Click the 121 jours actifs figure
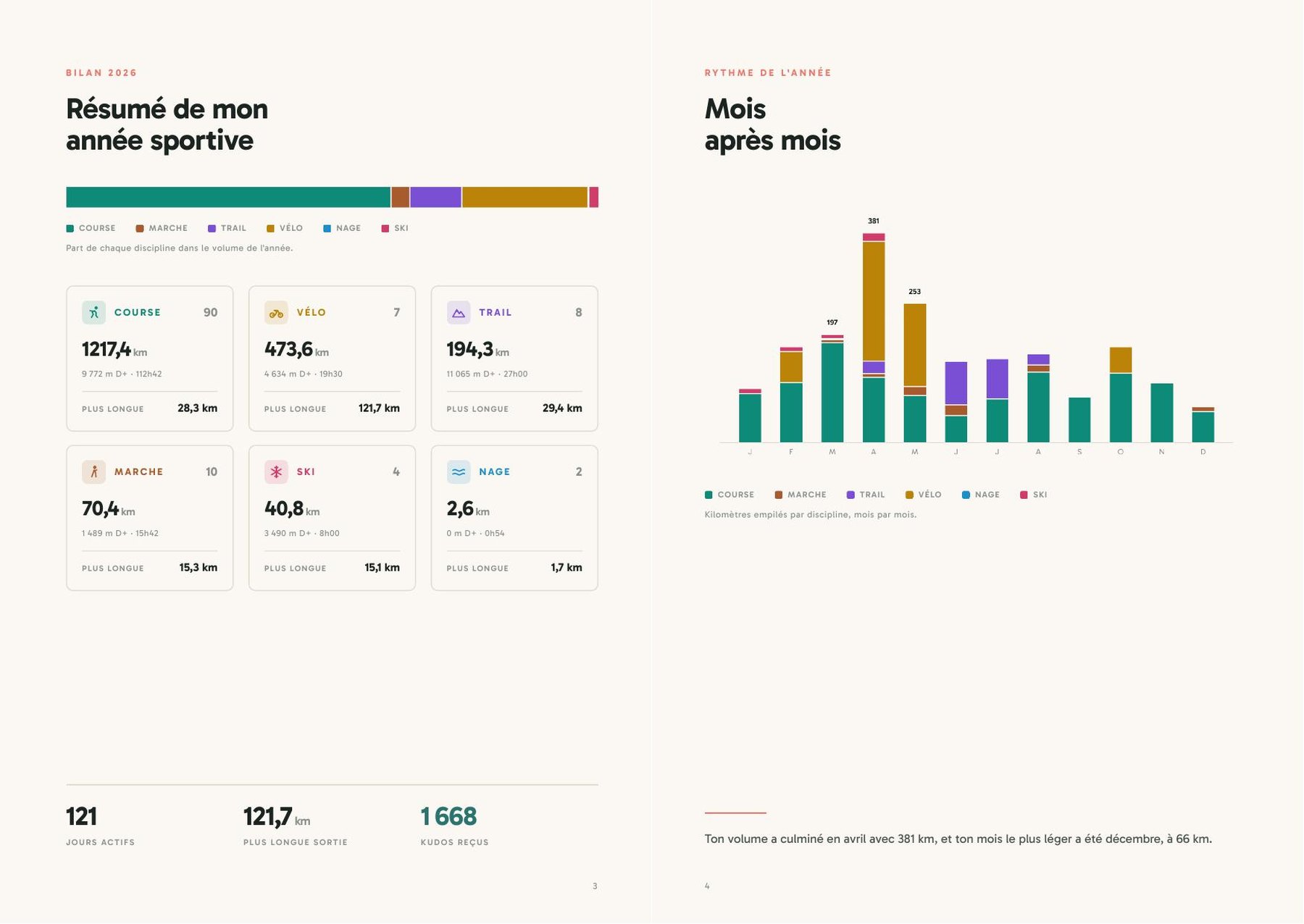Screen dimensions: 1304x924 tap(81, 817)
